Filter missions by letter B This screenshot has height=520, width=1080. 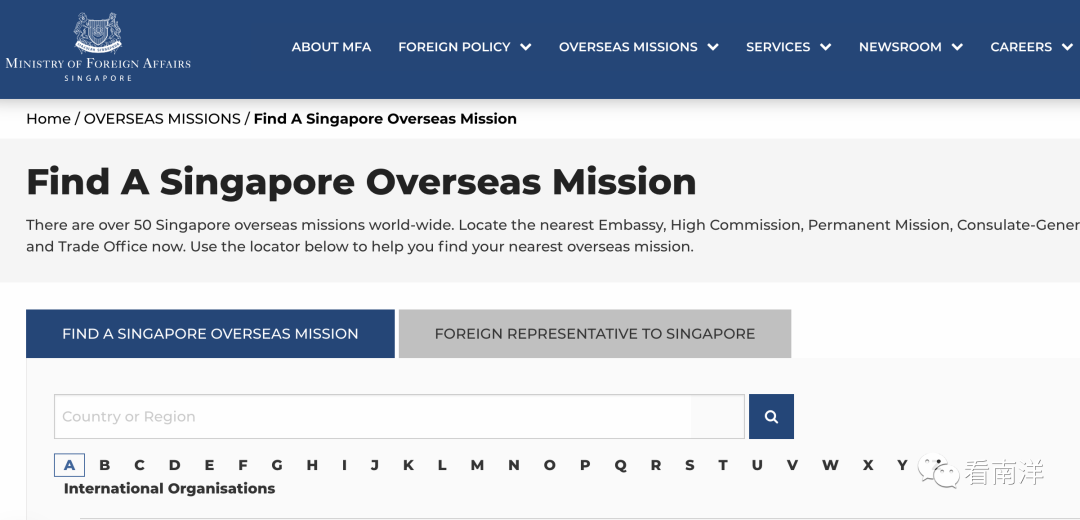tap(105, 466)
